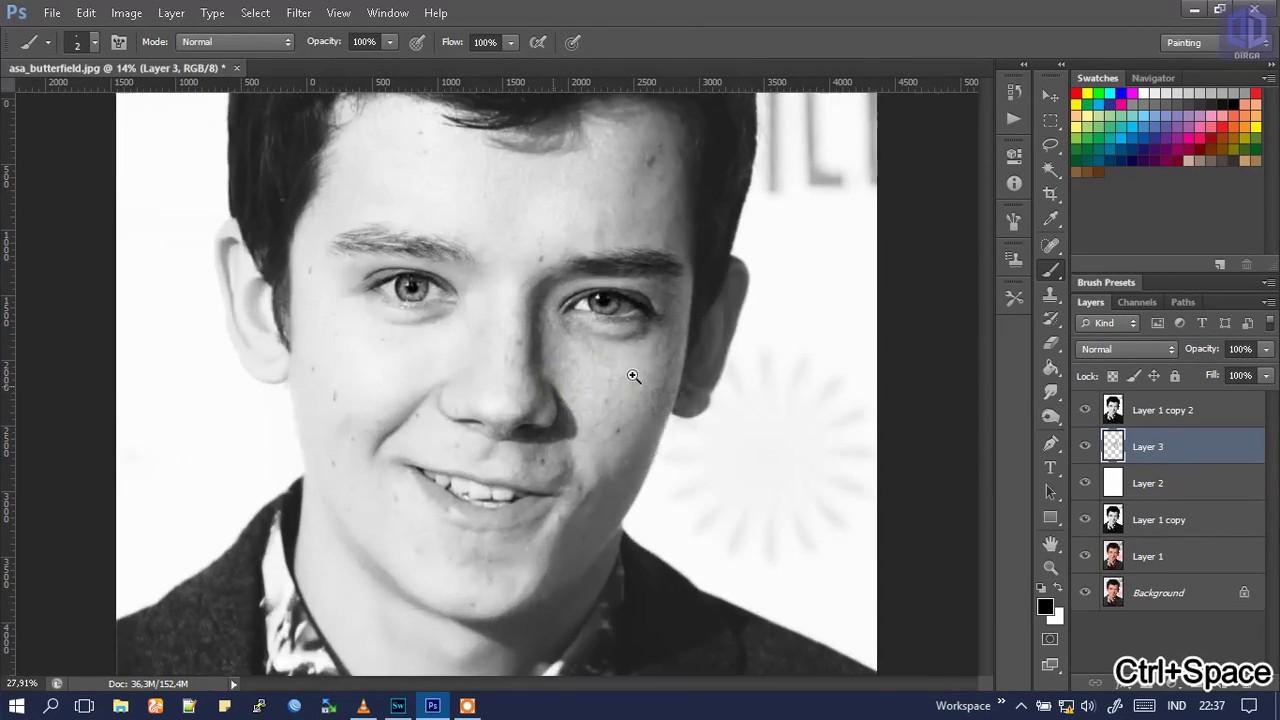Select Layer 1 copy in layers list
This screenshot has width=1280, height=720.
click(x=1170, y=519)
